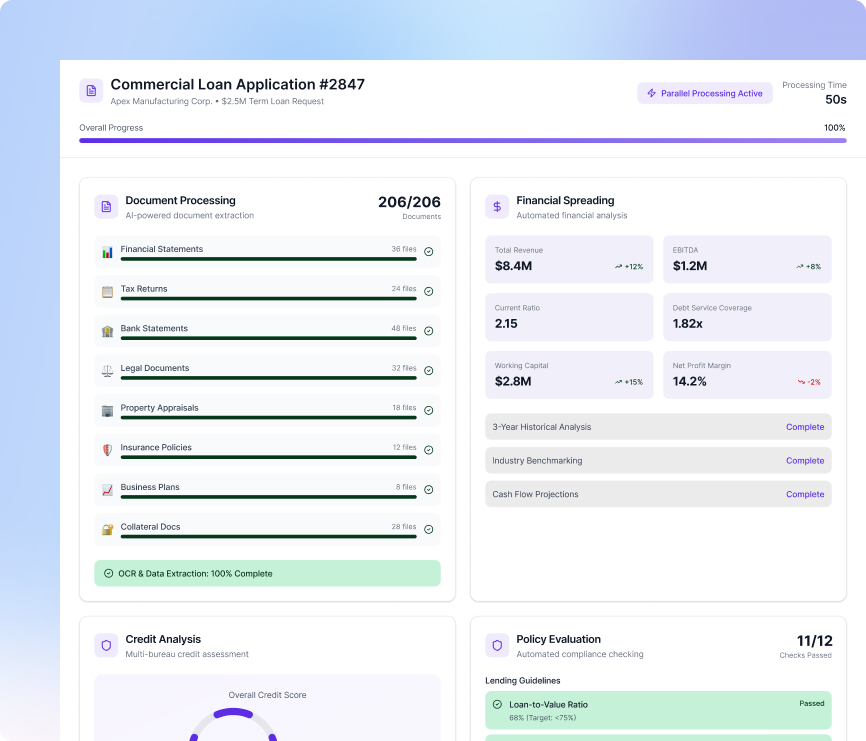This screenshot has width=866, height=741.
Task: Click the Parallel Processing Active badge
Action: [x=705, y=93]
